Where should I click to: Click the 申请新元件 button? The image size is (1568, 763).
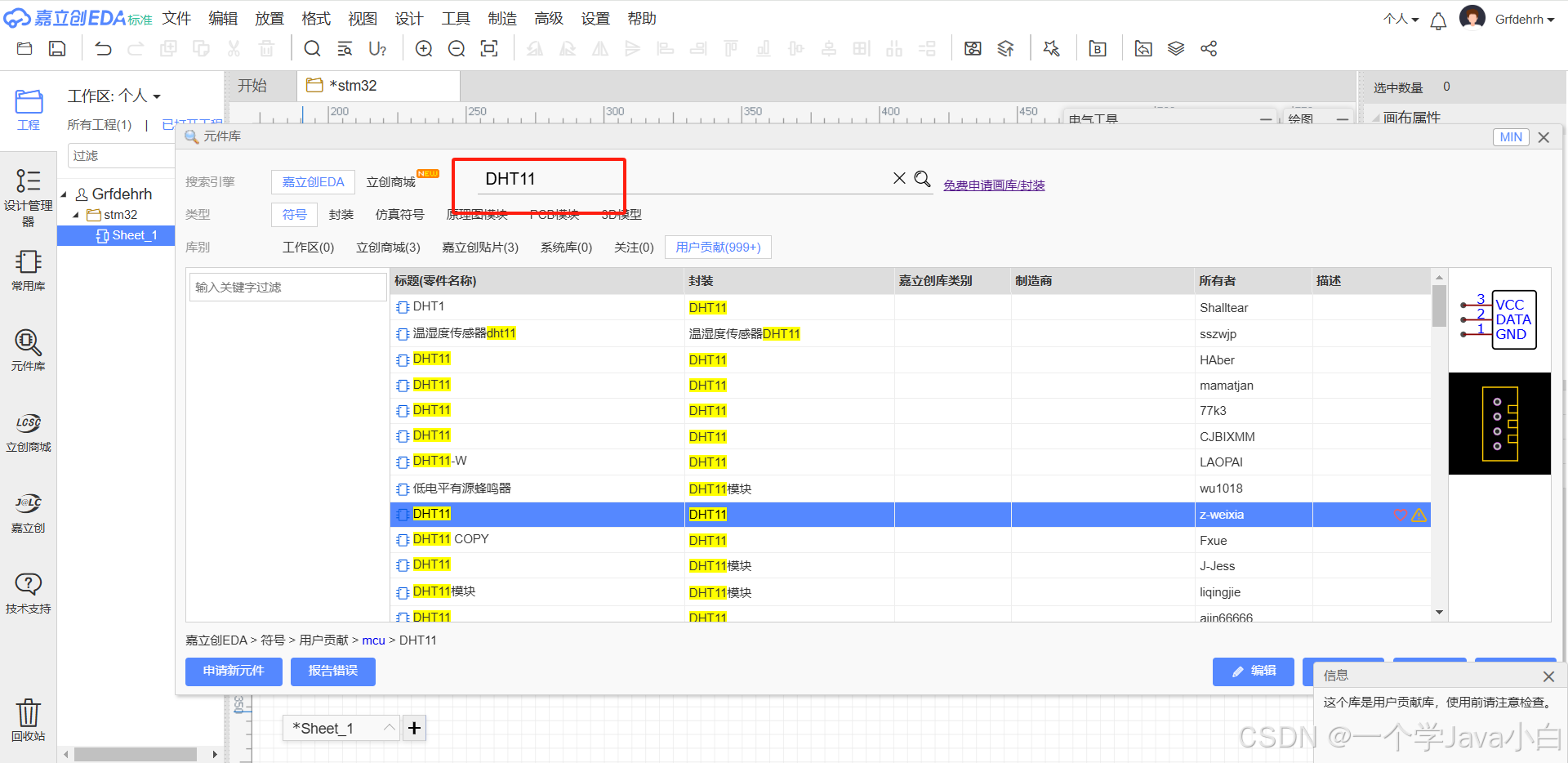(x=234, y=671)
